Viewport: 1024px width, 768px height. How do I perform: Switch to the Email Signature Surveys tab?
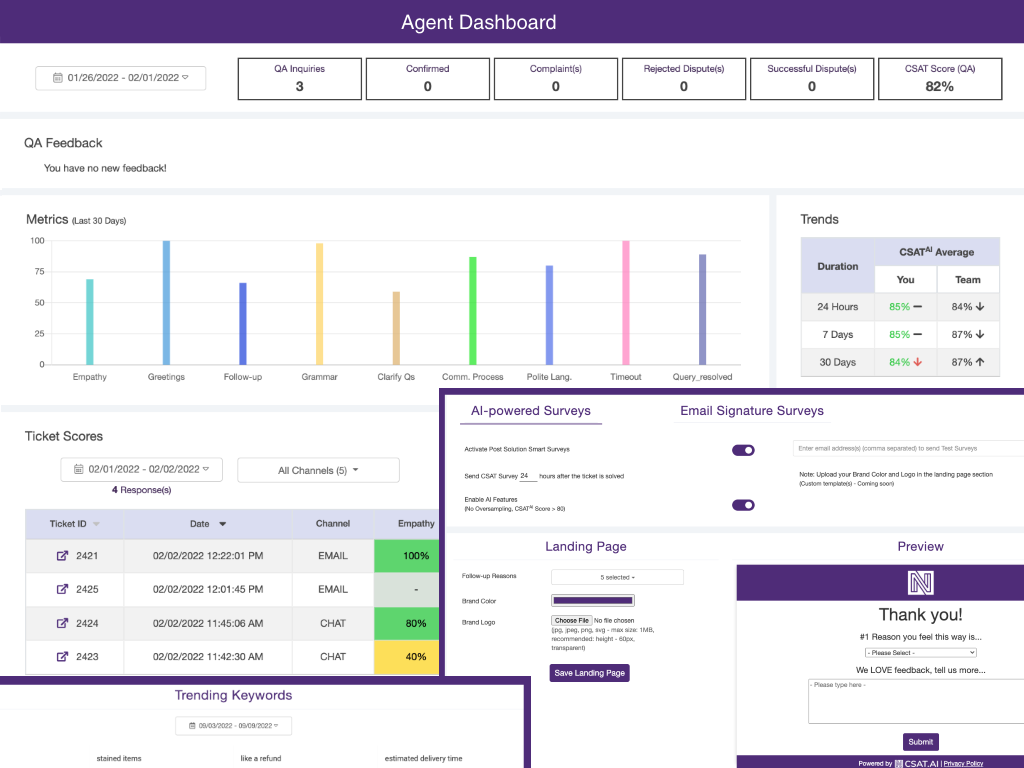pos(752,411)
